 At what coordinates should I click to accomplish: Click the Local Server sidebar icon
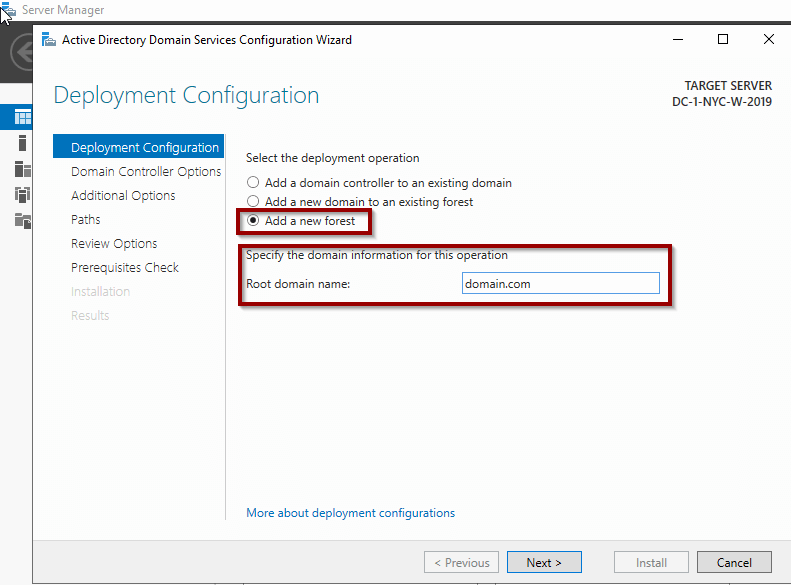(x=22, y=143)
